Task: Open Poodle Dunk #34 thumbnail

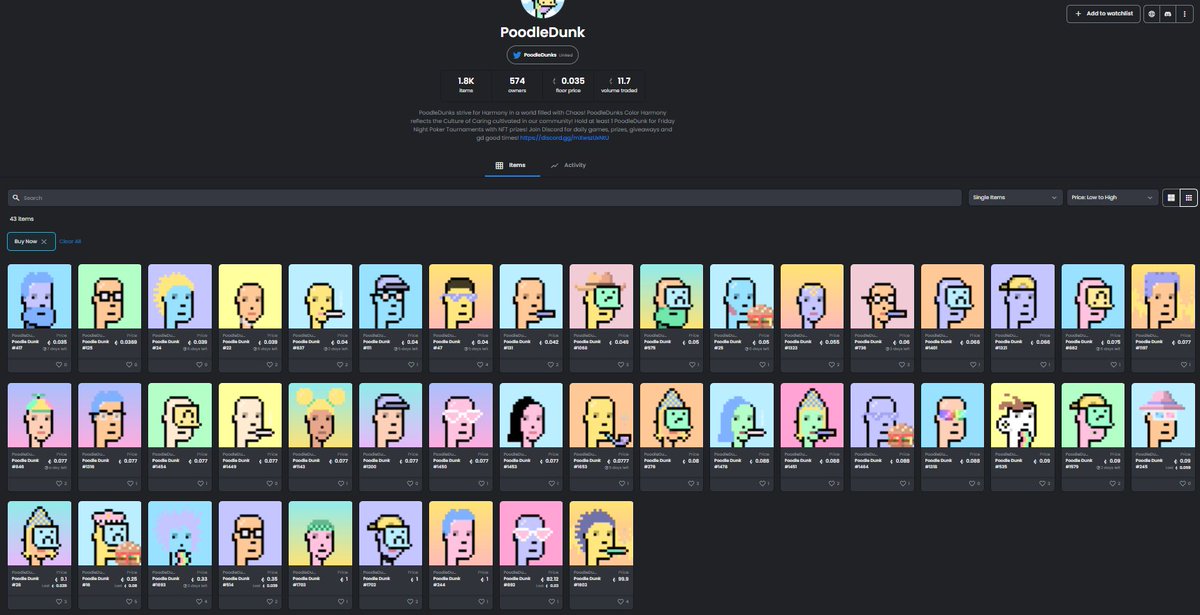Action: click(180, 296)
